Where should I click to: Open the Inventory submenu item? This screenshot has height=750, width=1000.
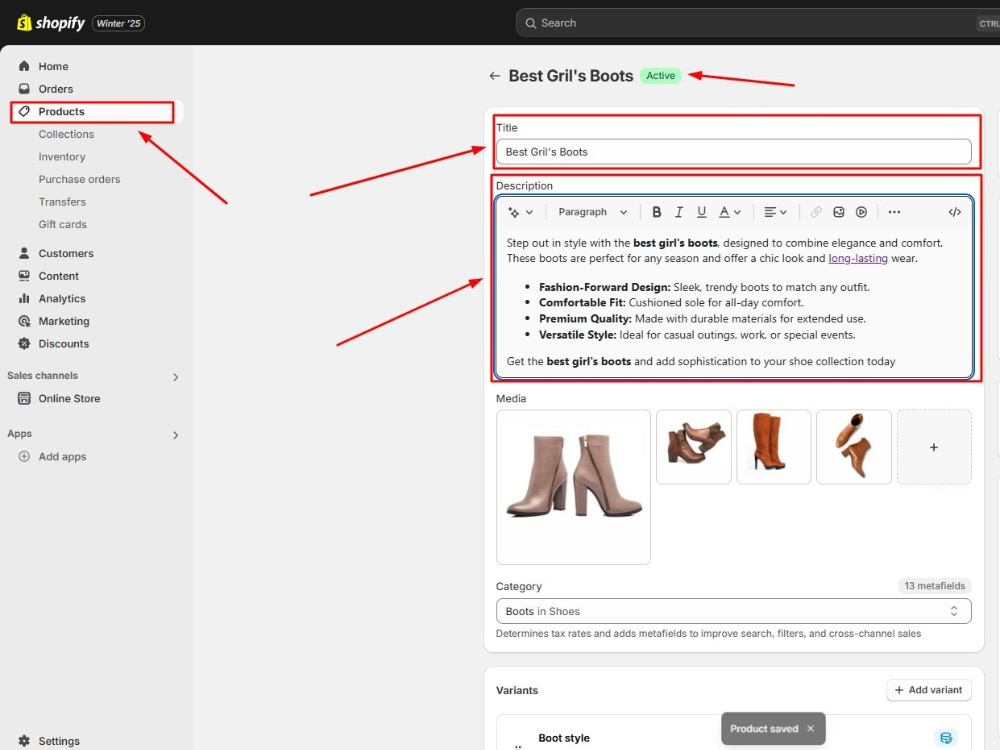tap(62, 157)
